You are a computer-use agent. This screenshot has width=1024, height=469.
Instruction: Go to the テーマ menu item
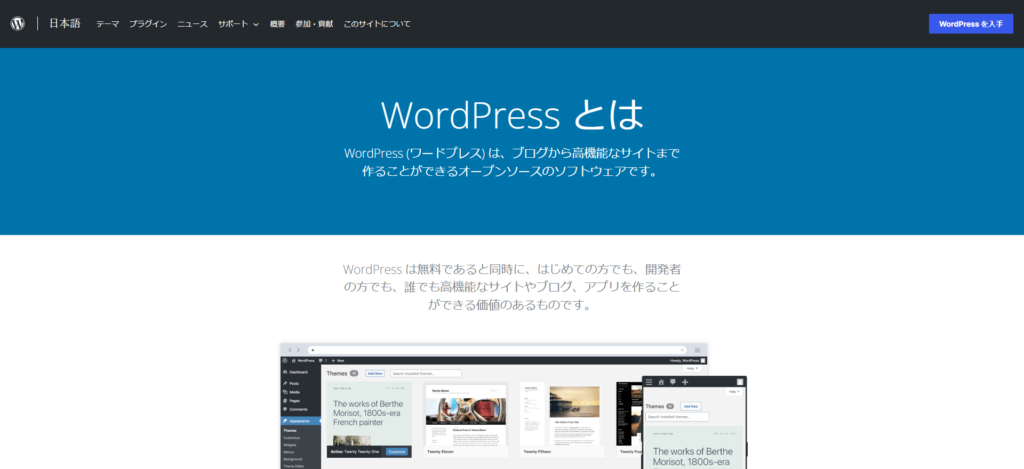coord(108,24)
